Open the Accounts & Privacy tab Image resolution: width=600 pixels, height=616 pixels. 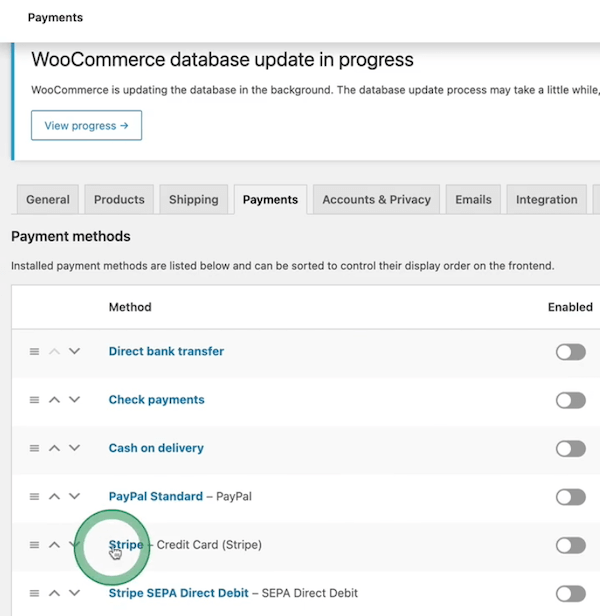coord(376,200)
